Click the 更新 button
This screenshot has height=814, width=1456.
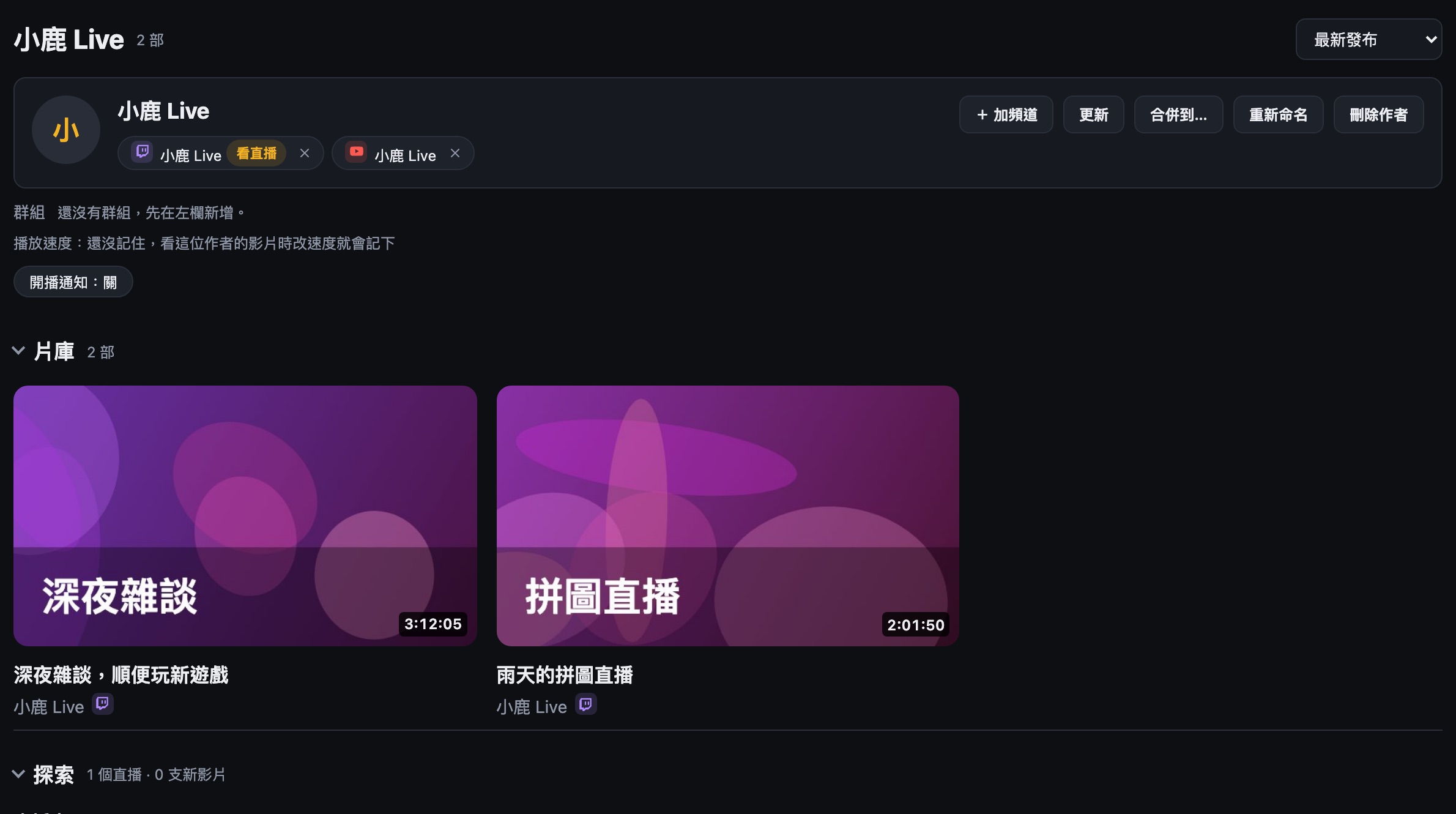click(1094, 114)
